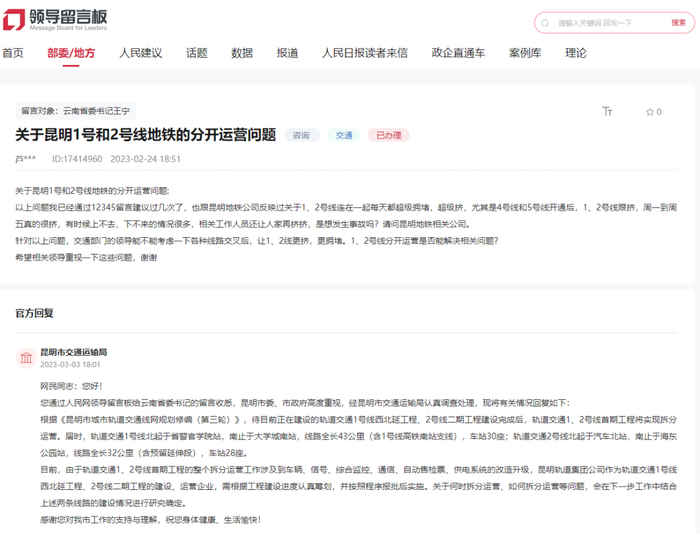Open the 领导留言板 logo homepage
The width and height of the screenshot is (700, 534).
pos(55,20)
